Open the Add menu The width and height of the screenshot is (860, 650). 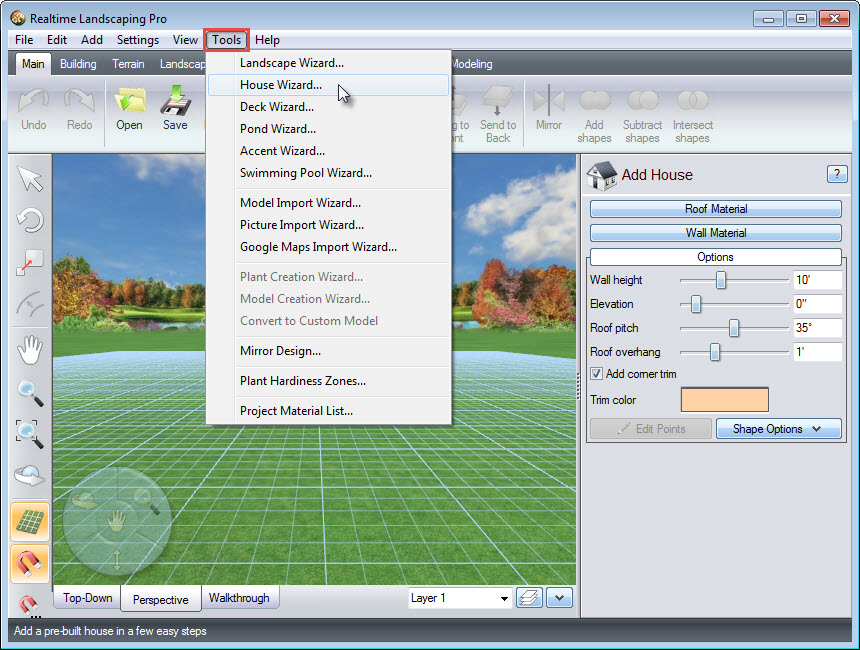[x=92, y=40]
